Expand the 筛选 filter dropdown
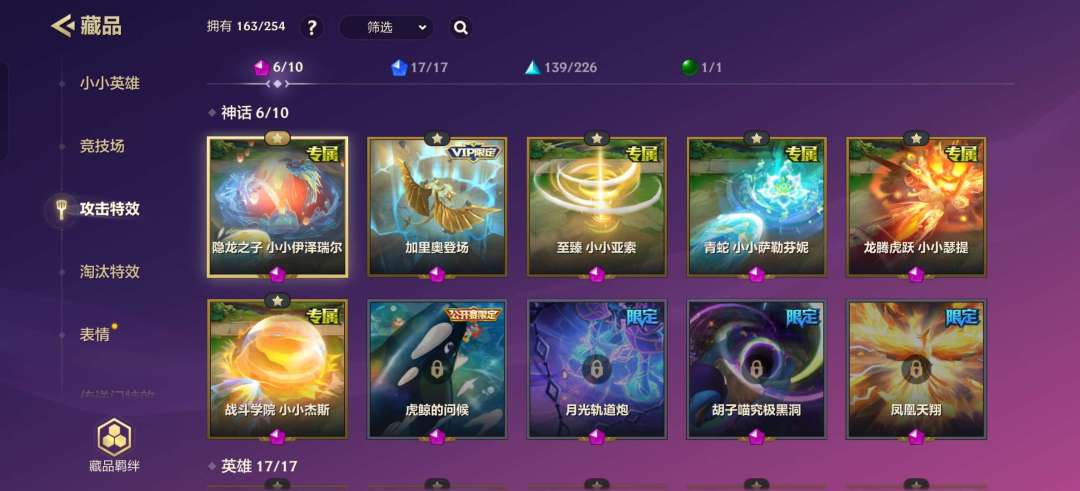The image size is (1080, 491). tap(386, 28)
